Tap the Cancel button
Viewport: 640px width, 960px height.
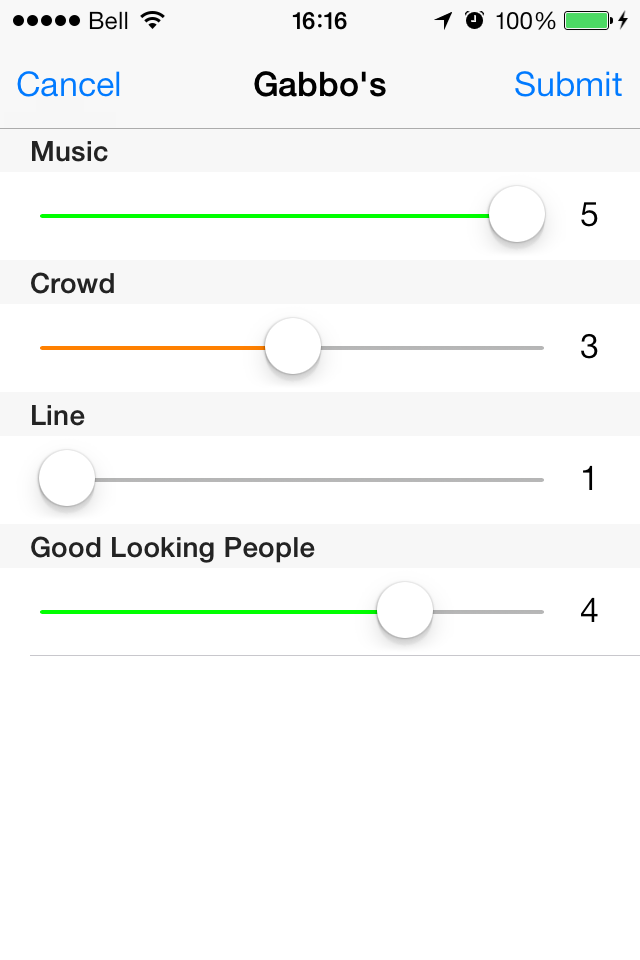point(69,84)
